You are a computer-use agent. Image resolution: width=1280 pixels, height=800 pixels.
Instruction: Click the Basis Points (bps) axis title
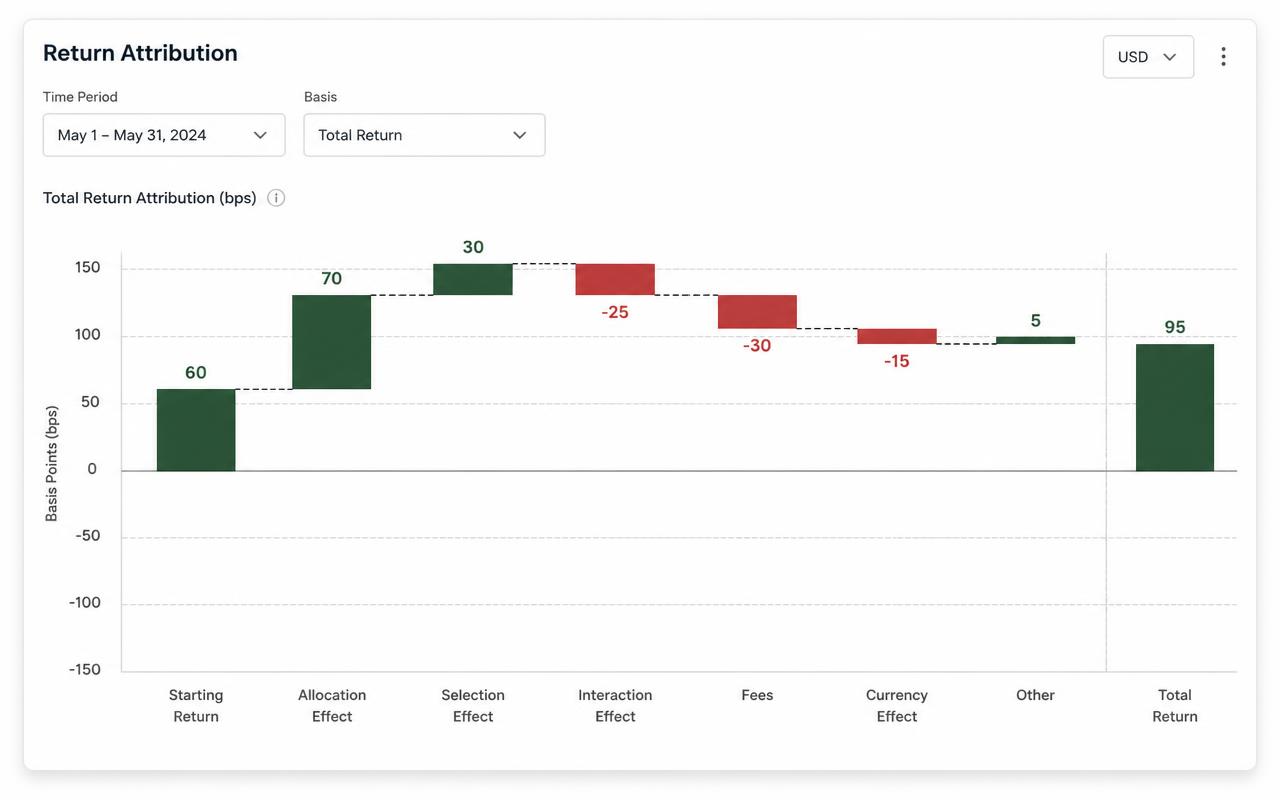coord(52,463)
